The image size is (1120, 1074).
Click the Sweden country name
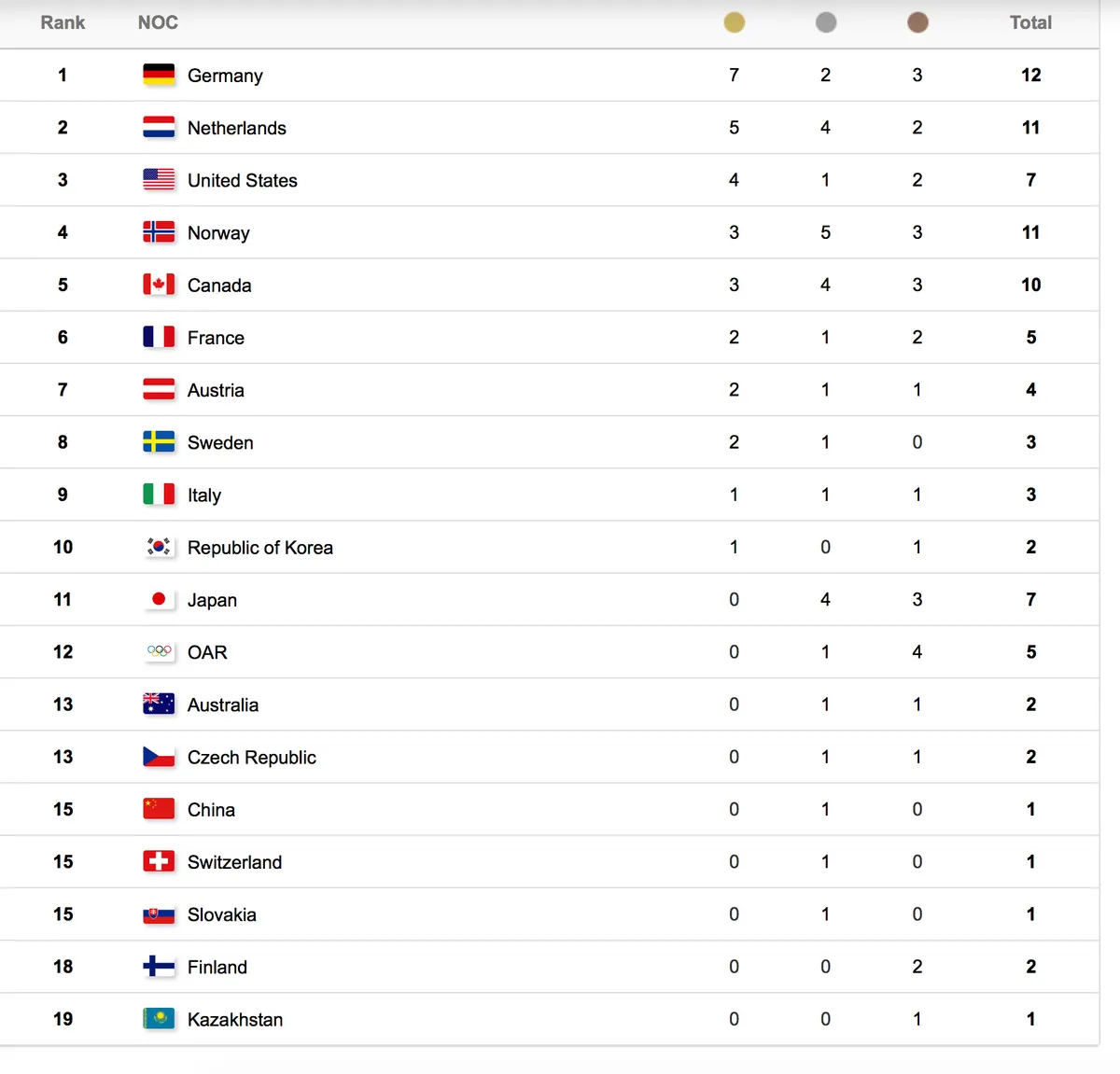[x=220, y=442]
